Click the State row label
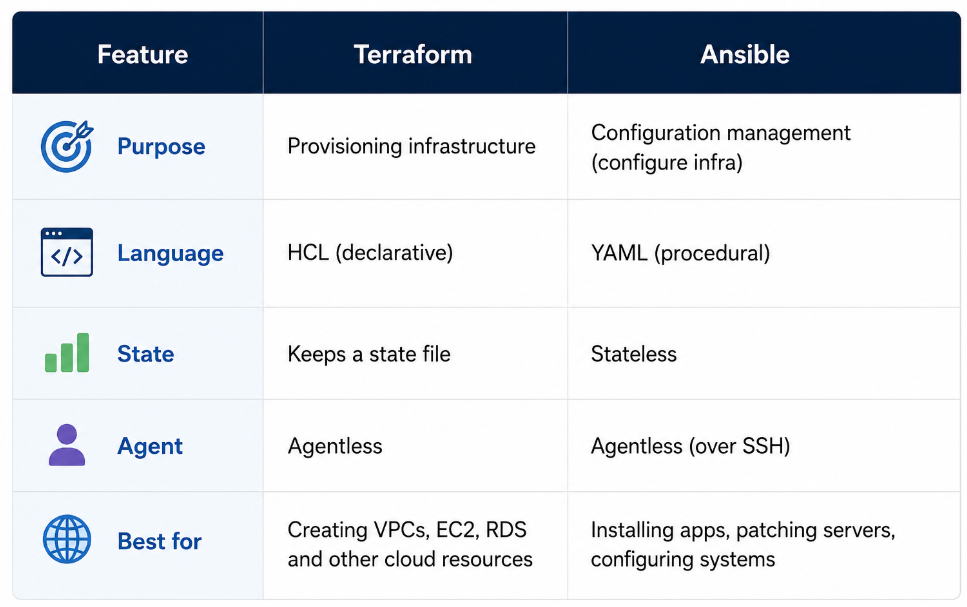Viewport: 967px width, 607px height. click(x=146, y=354)
